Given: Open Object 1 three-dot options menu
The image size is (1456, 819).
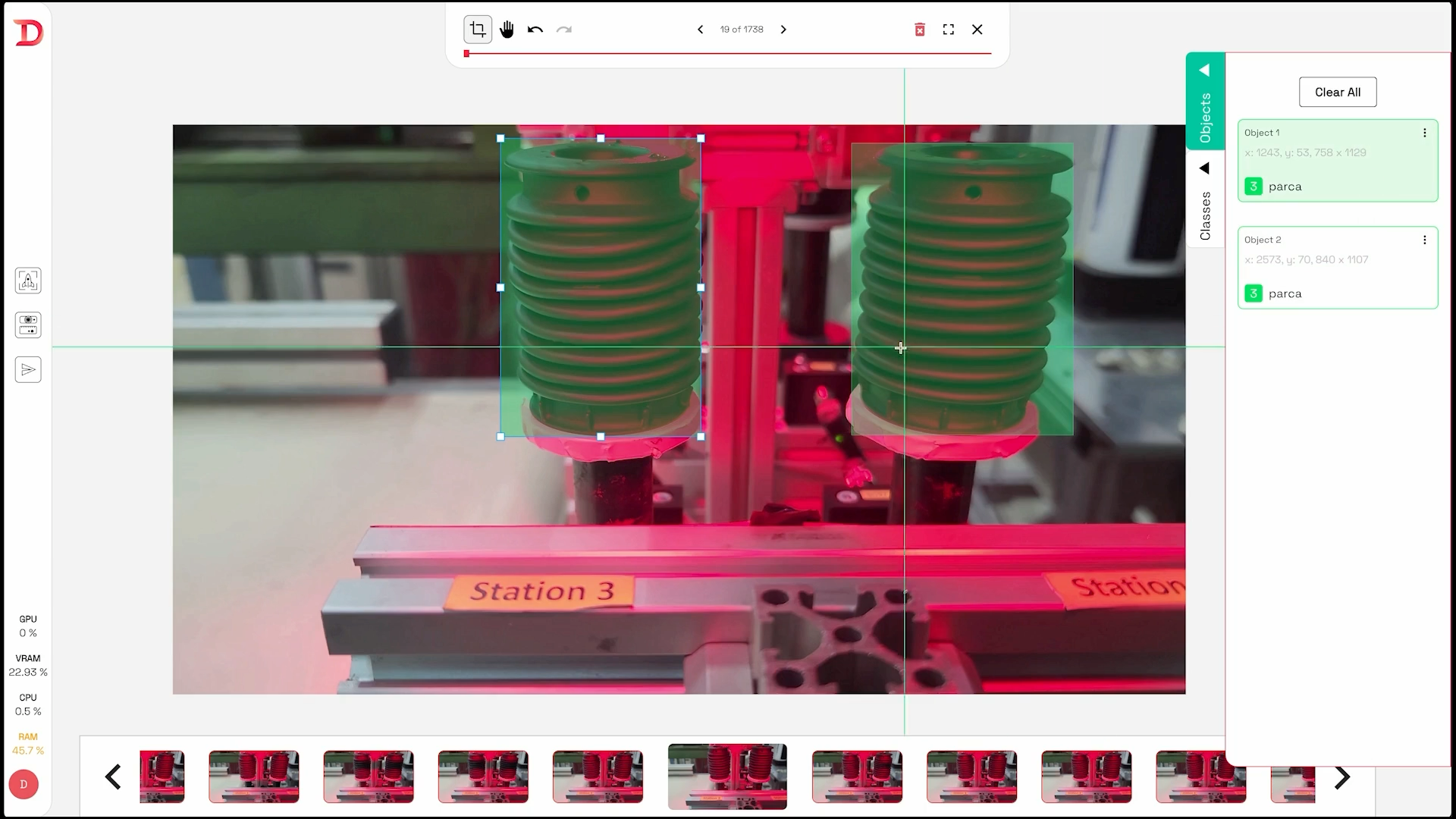Looking at the screenshot, I should 1424,133.
